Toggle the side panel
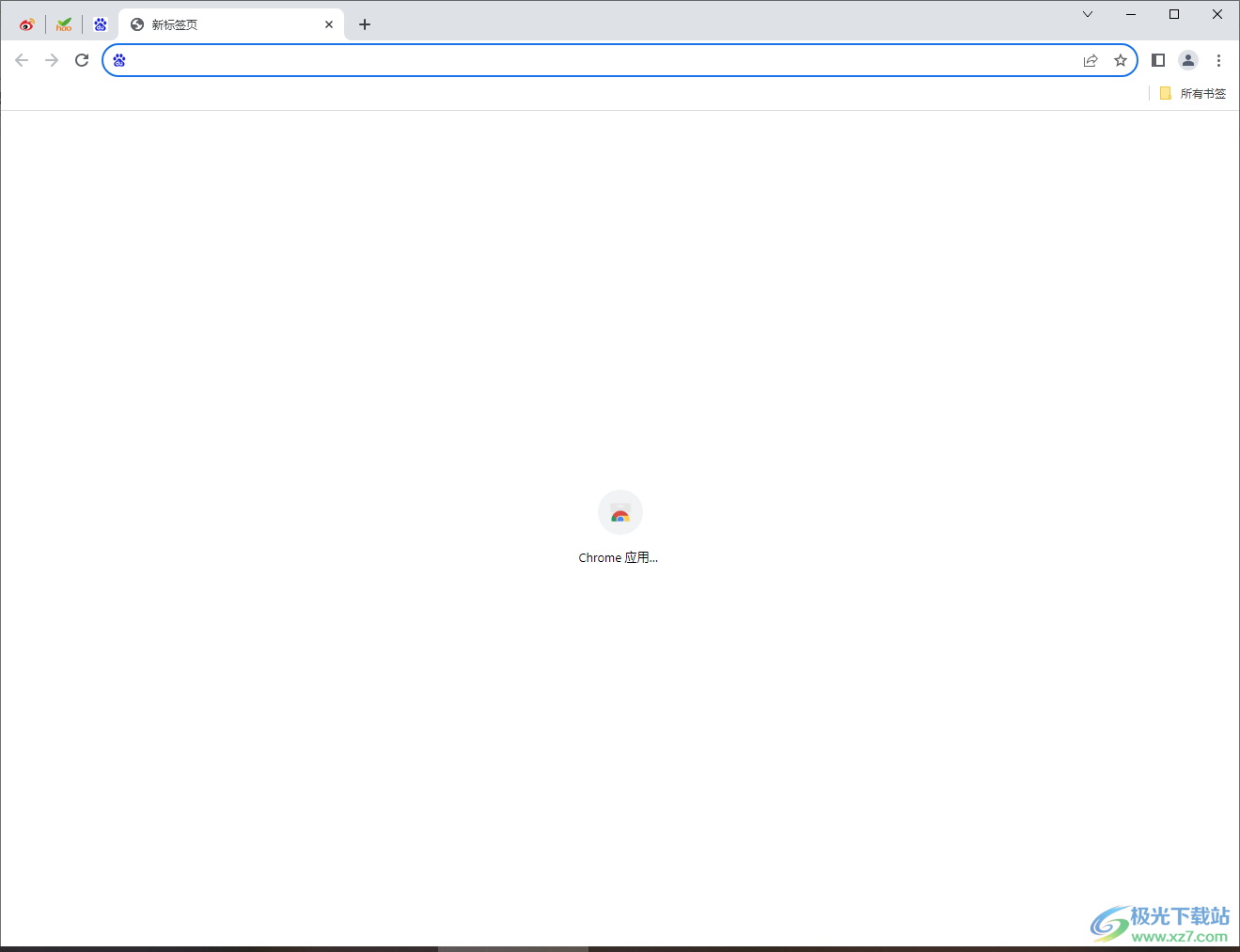Image resolution: width=1240 pixels, height=952 pixels. [1158, 60]
